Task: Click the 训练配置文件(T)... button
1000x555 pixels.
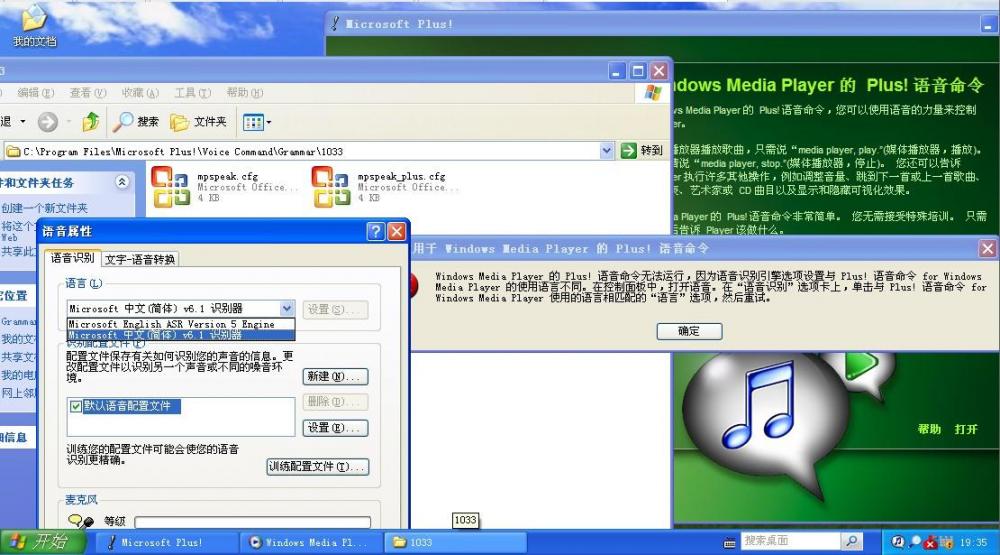Action: point(317,467)
